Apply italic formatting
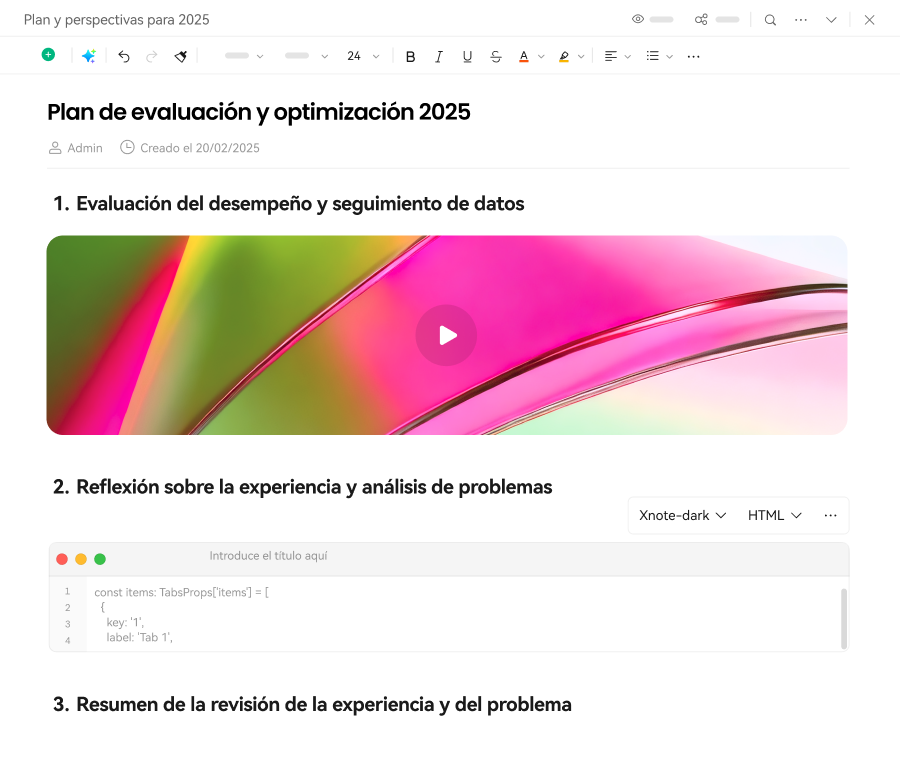 [438, 57]
